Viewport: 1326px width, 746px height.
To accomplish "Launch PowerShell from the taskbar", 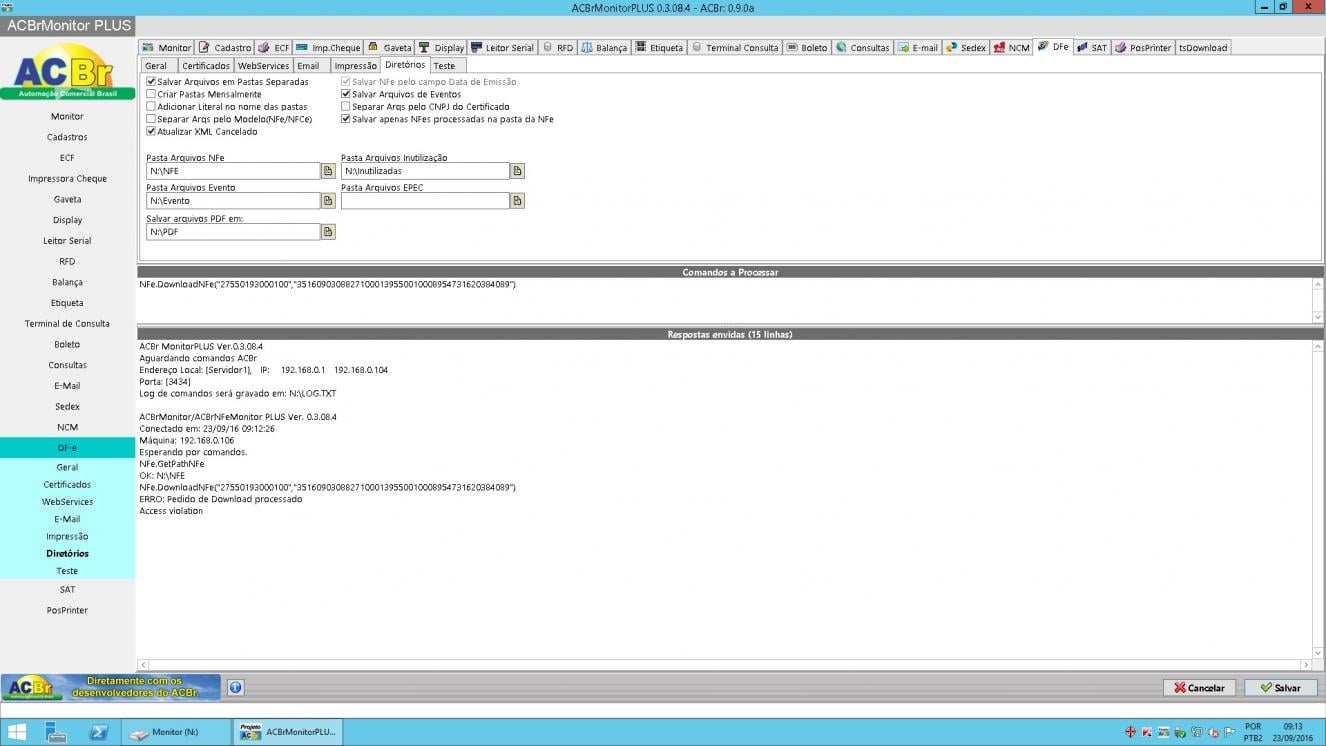I will (98, 732).
